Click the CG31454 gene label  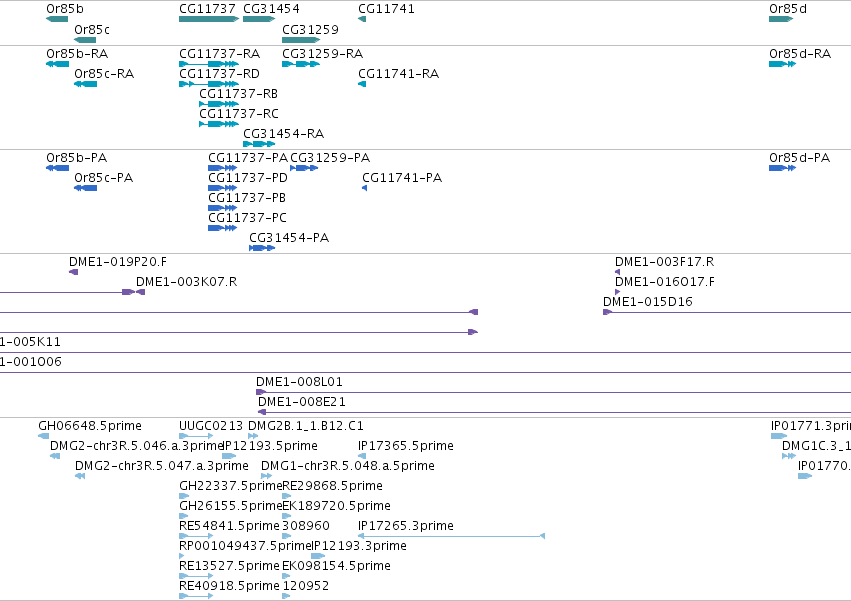pyautogui.click(x=271, y=9)
